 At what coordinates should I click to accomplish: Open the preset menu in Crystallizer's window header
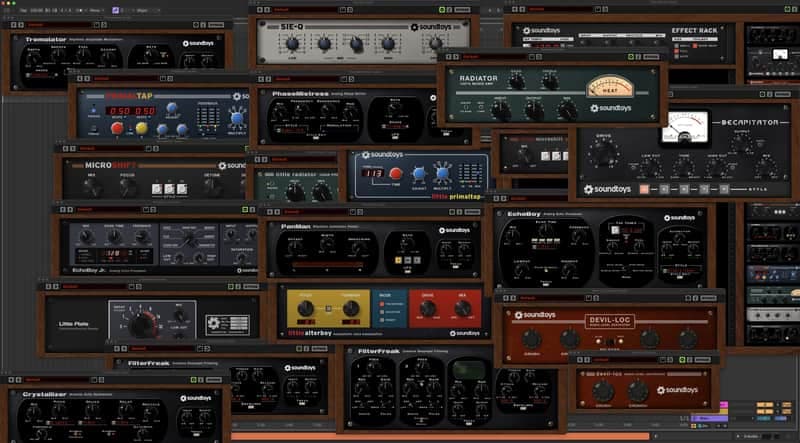pos(57,380)
